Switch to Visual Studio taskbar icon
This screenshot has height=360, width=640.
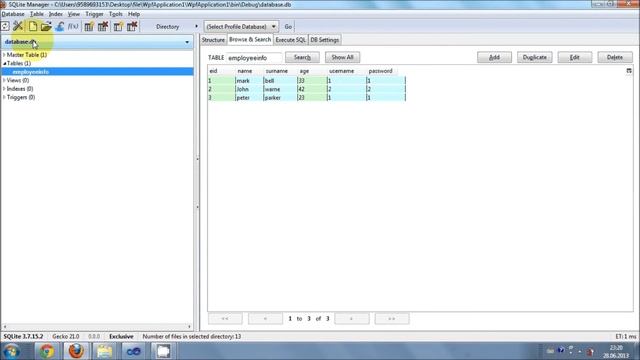(x=133, y=351)
